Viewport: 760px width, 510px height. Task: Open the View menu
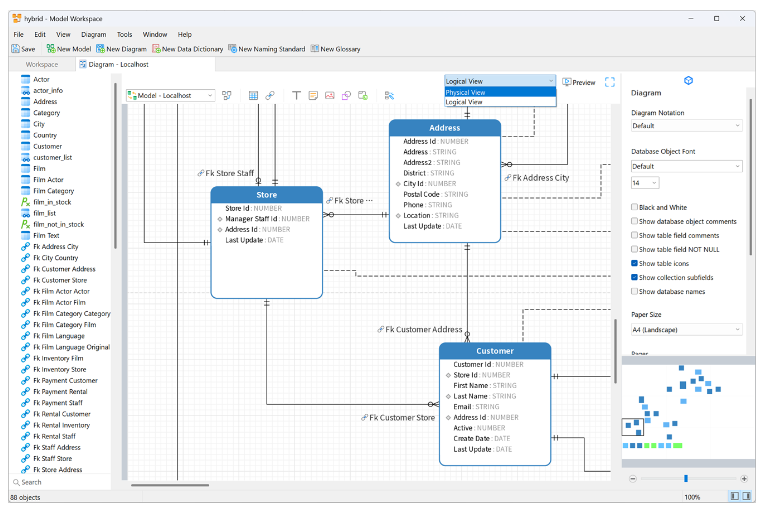[x=63, y=34]
